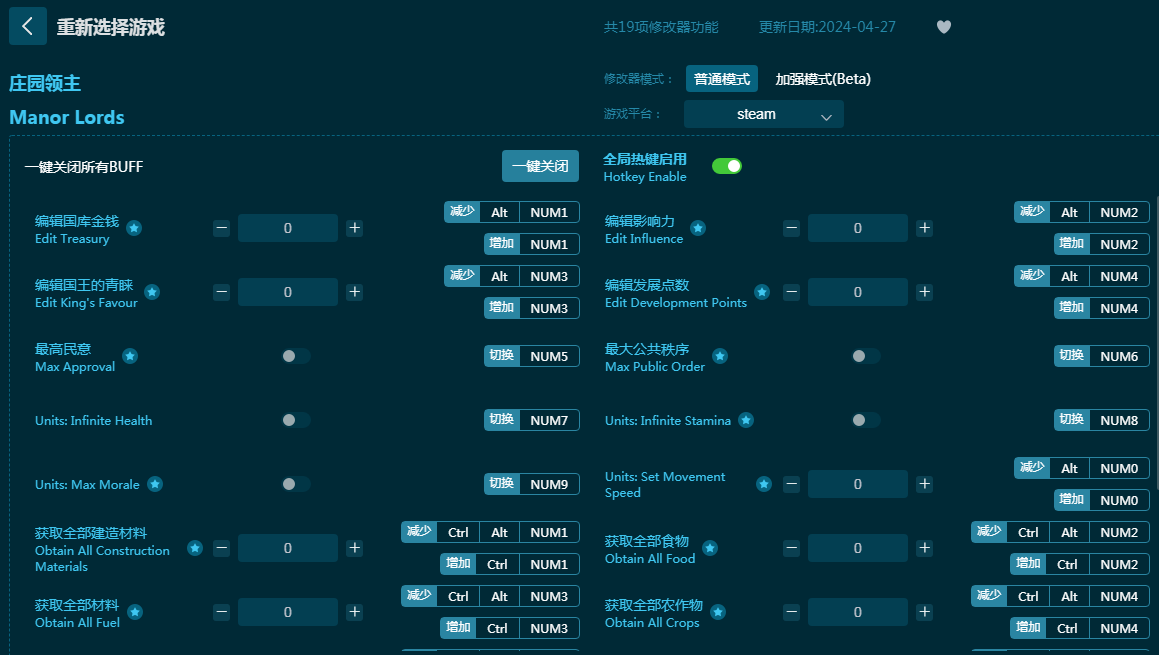Click star next to Units: Set Movement Speed
This screenshot has height=655, width=1159.
[x=764, y=484]
